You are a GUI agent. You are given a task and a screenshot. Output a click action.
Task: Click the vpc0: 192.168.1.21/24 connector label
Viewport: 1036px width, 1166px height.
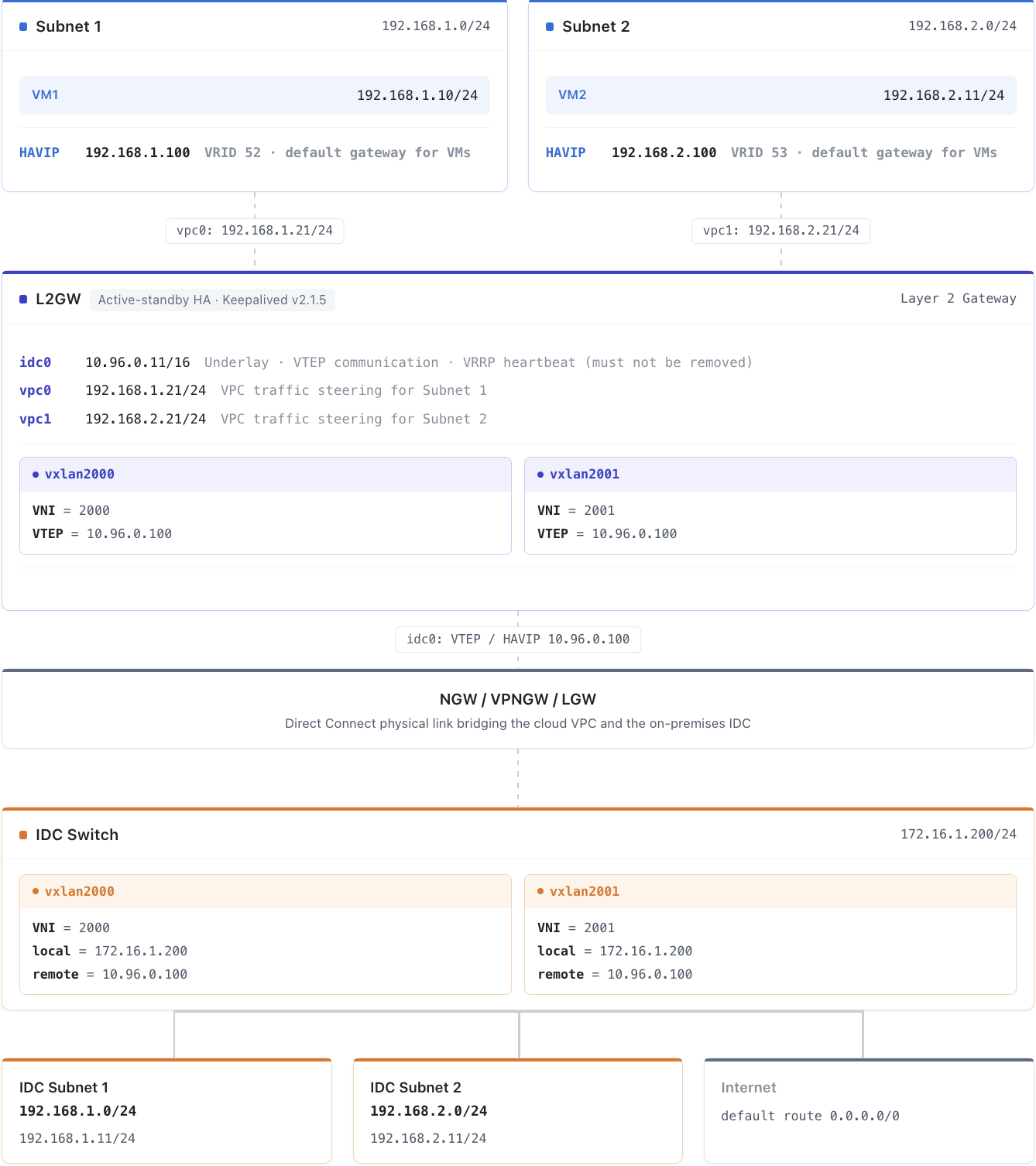(x=255, y=231)
